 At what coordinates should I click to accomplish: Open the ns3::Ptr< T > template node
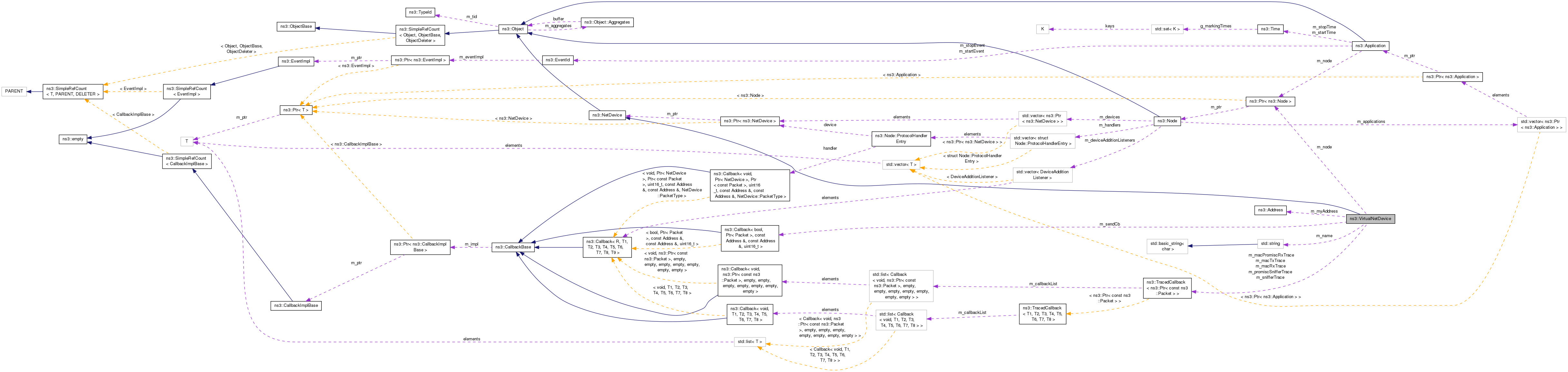pos(297,110)
